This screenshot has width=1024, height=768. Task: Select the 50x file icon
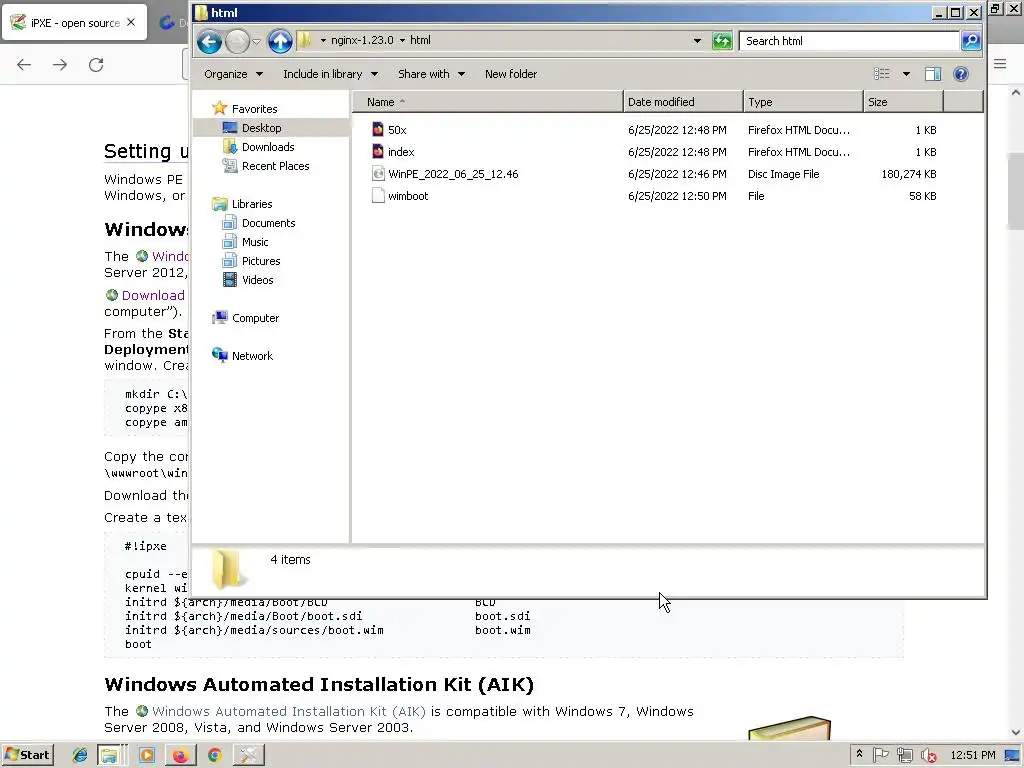click(x=378, y=129)
